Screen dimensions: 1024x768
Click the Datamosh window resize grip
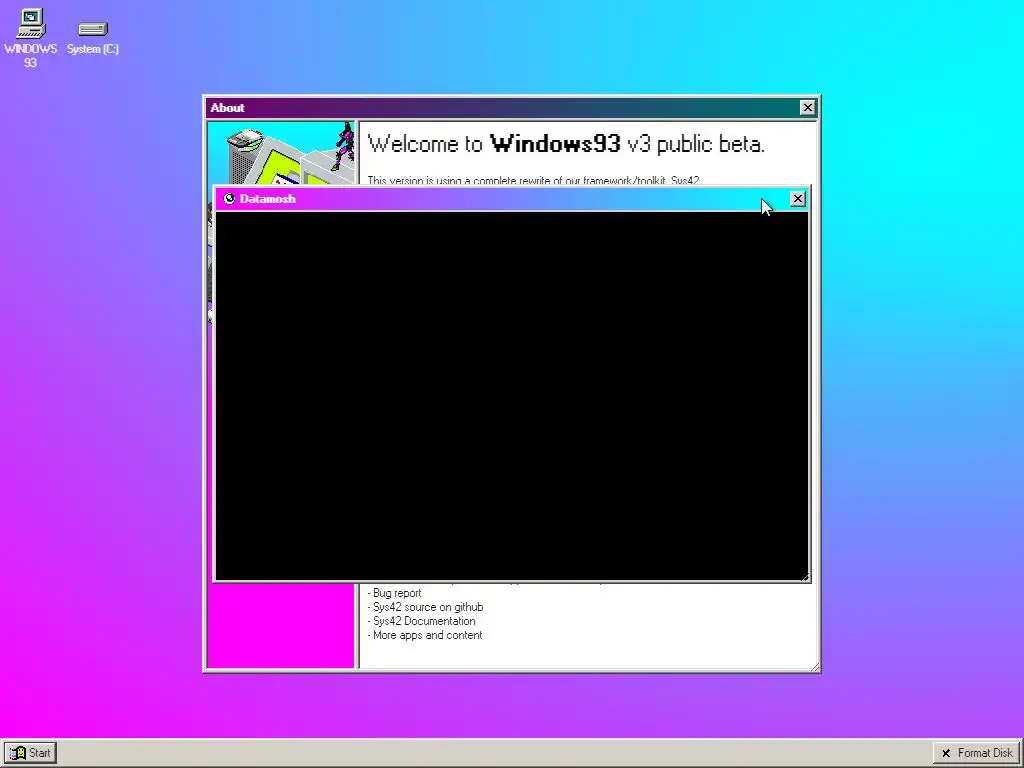(805, 577)
